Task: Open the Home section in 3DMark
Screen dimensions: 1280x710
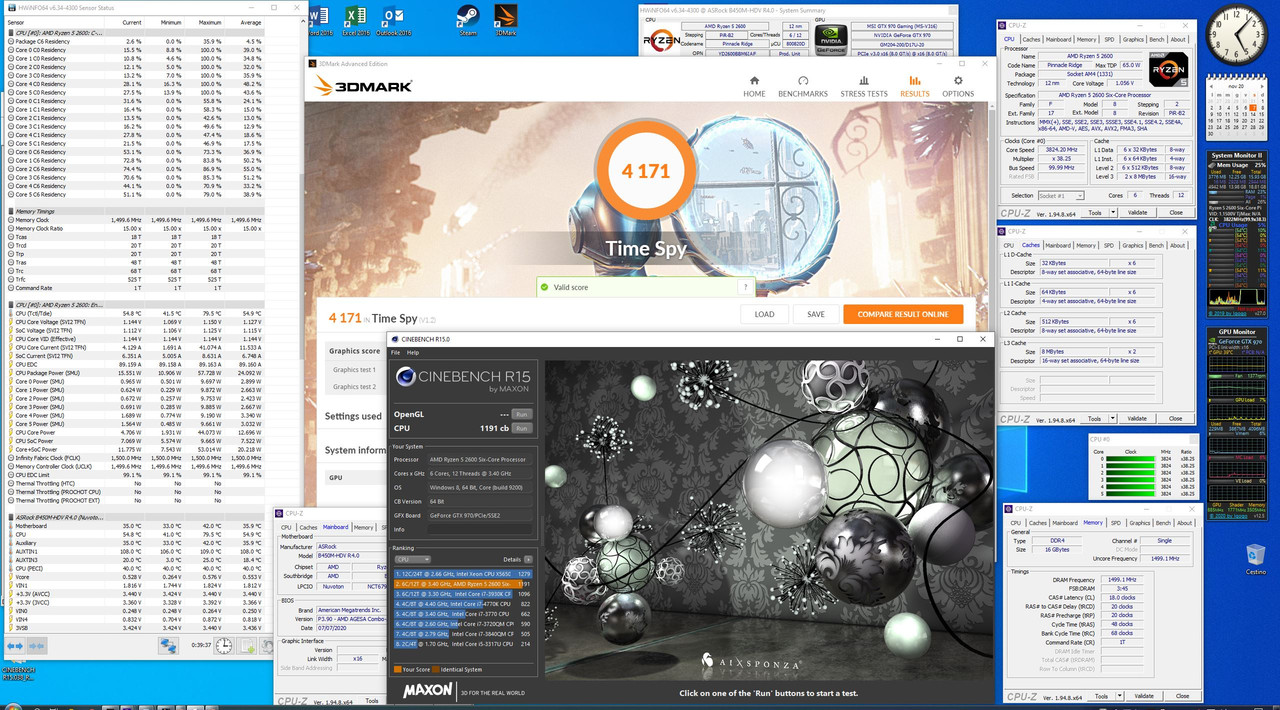Action: (754, 86)
